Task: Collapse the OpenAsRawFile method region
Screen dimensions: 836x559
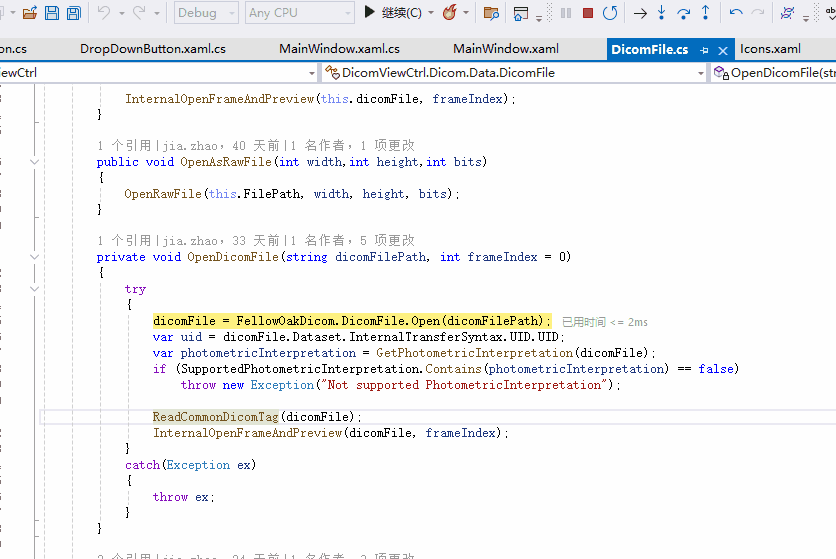Action: [x=34, y=162]
